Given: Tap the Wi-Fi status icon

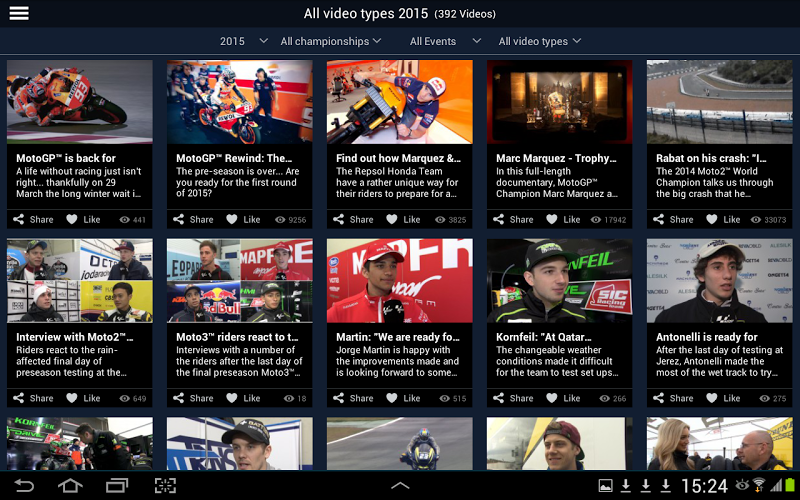Looking at the screenshot, I should (x=759, y=485).
